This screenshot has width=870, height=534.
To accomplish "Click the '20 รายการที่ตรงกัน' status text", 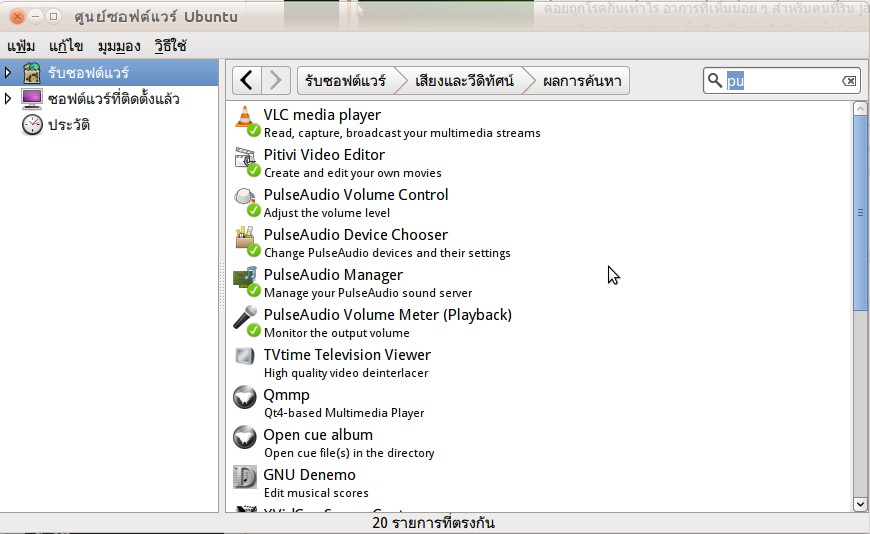I will click(x=433, y=523).
